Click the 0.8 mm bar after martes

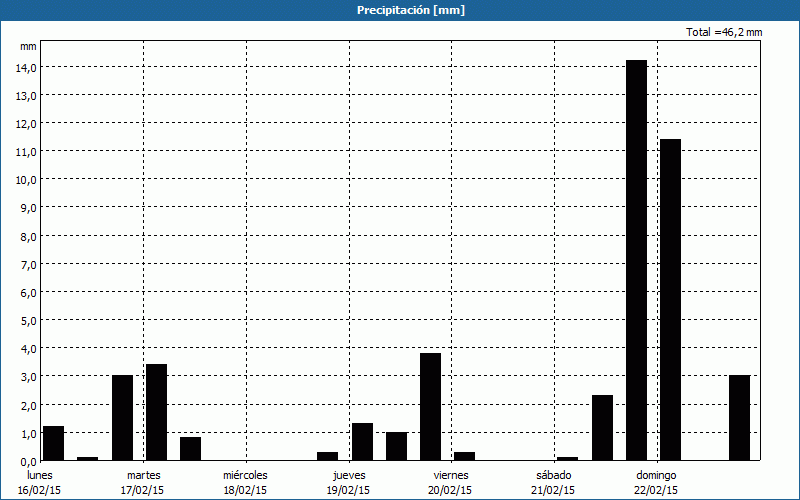pos(190,449)
